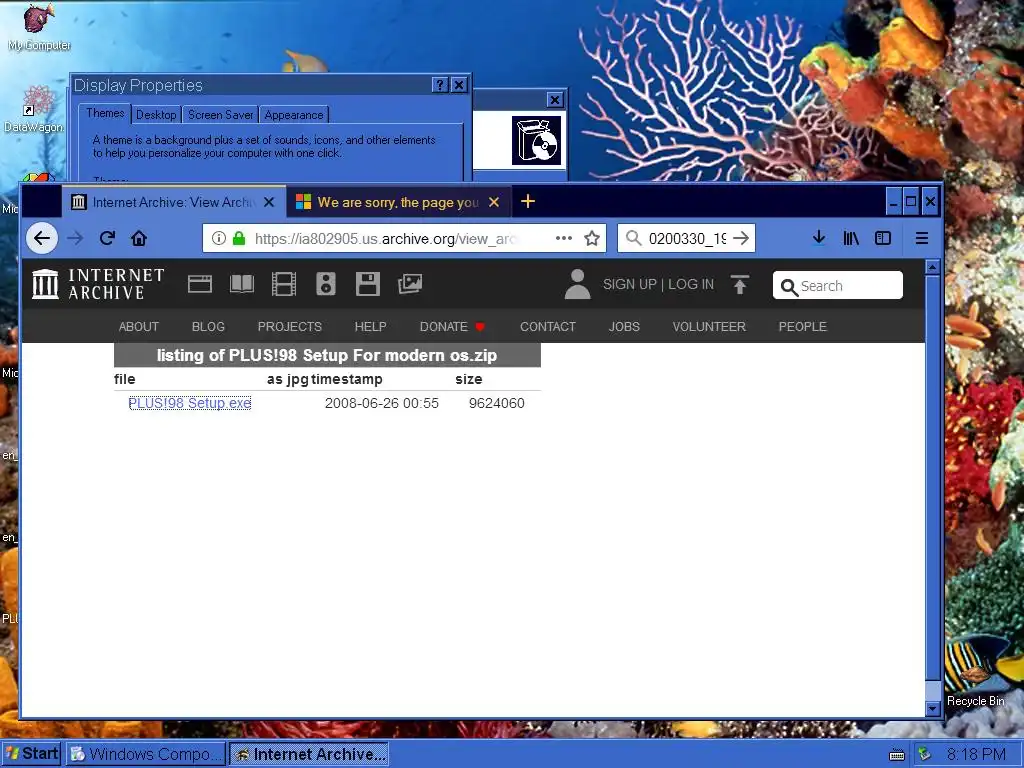
Task: Close the 'We are sorry' tab
Action: coord(494,202)
